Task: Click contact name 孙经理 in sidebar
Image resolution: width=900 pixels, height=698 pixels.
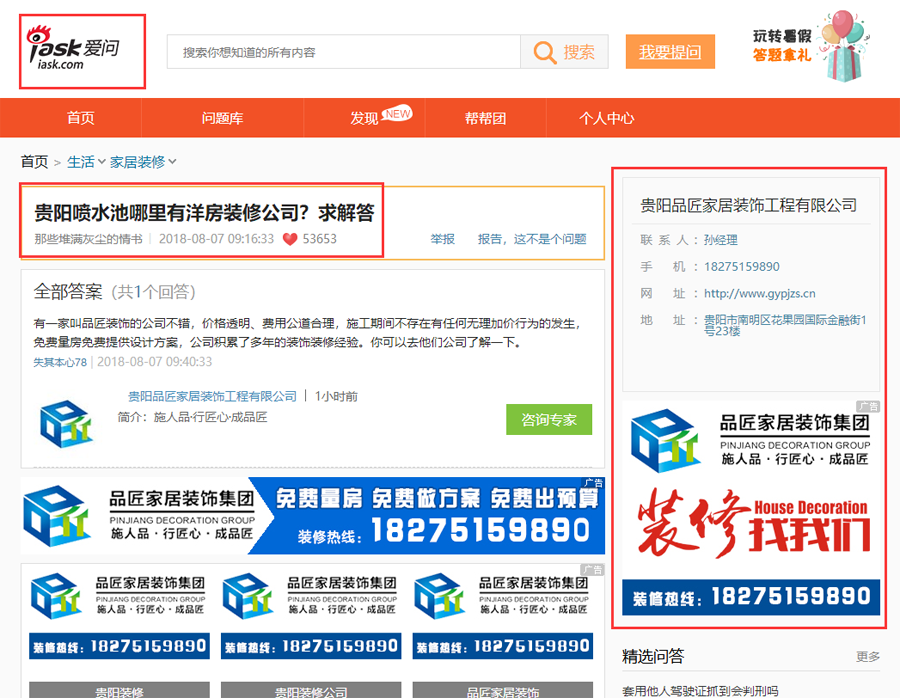Action: tap(721, 240)
